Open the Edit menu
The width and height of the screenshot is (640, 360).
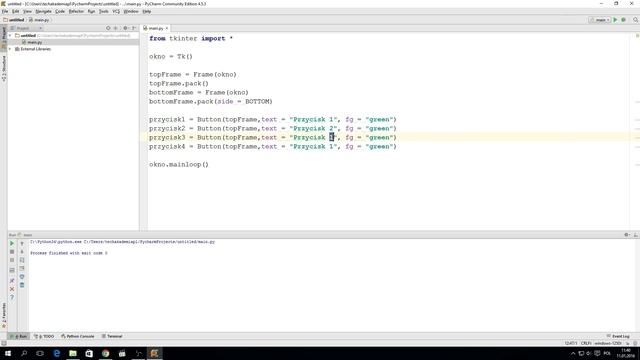(x=16, y=11)
